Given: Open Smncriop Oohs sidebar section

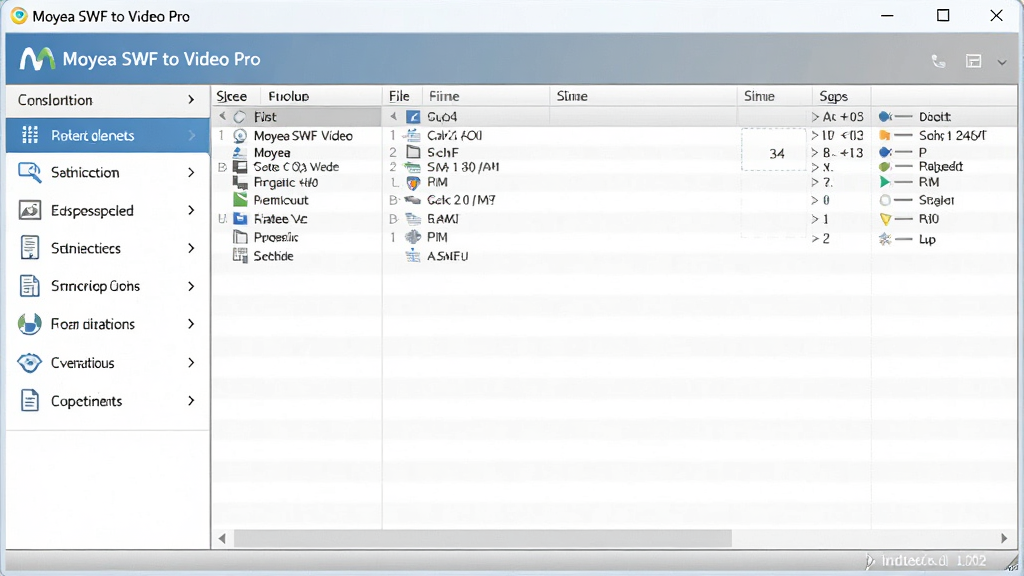Looking at the screenshot, I should pyautogui.click(x=108, y=286).
